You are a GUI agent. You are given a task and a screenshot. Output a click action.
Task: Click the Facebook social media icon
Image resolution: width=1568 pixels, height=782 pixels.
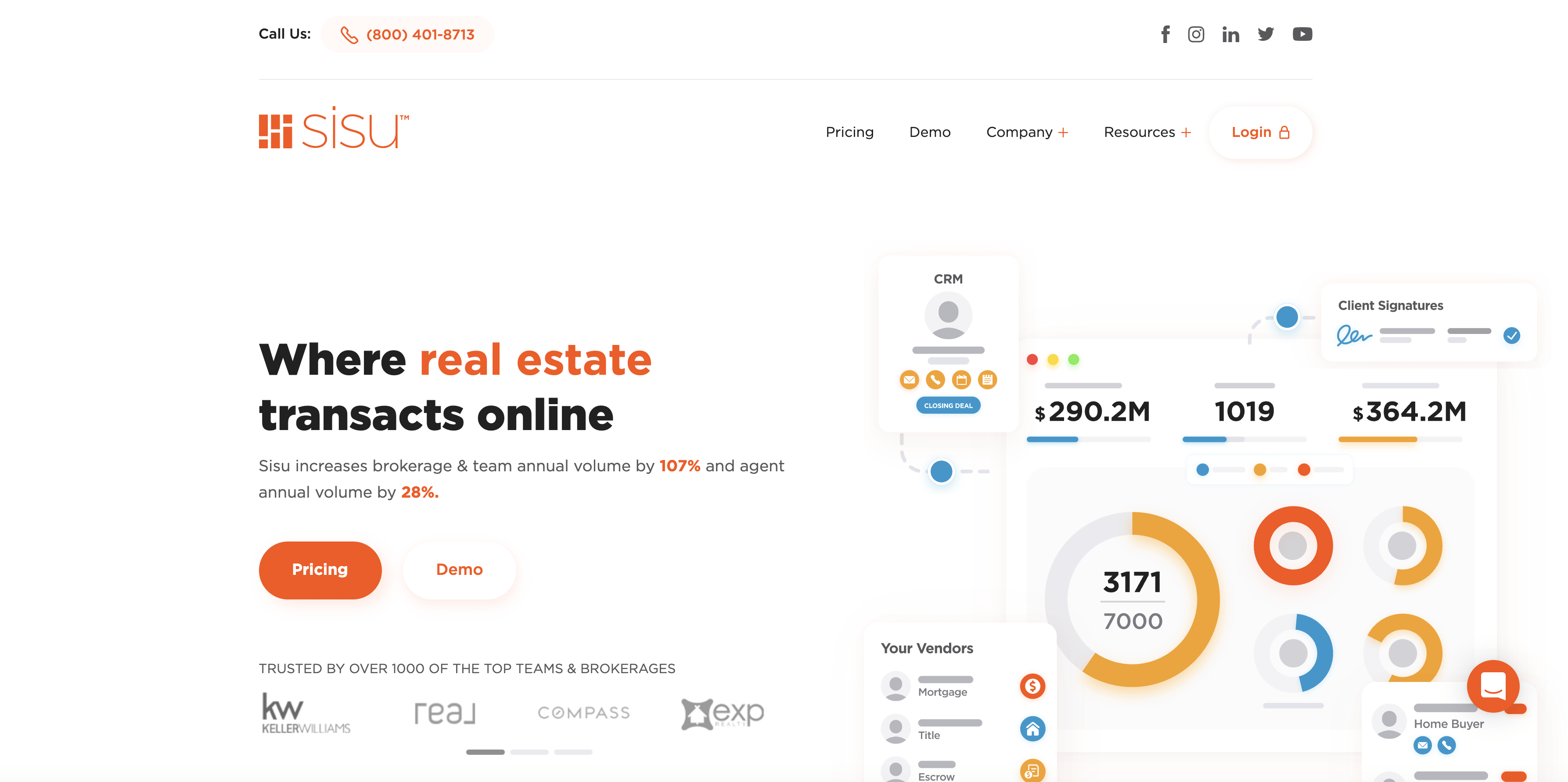pyautogui.click(x=1163, y=33)
